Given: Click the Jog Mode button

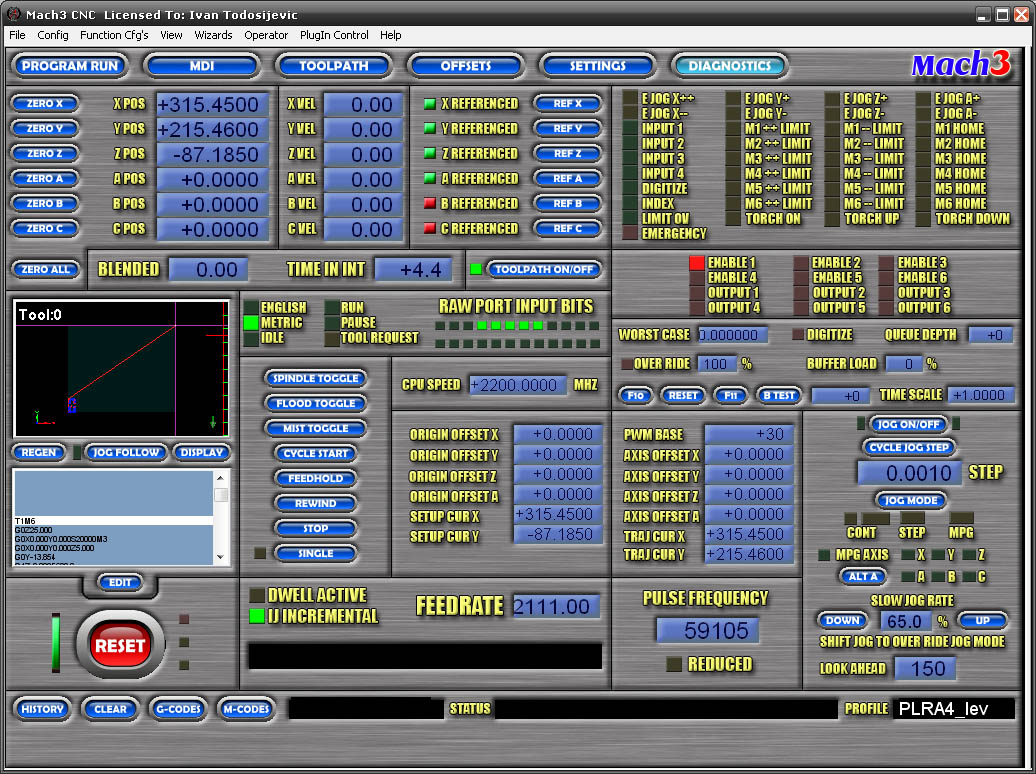Looking at the screenshot, I should tap(911, 500).
